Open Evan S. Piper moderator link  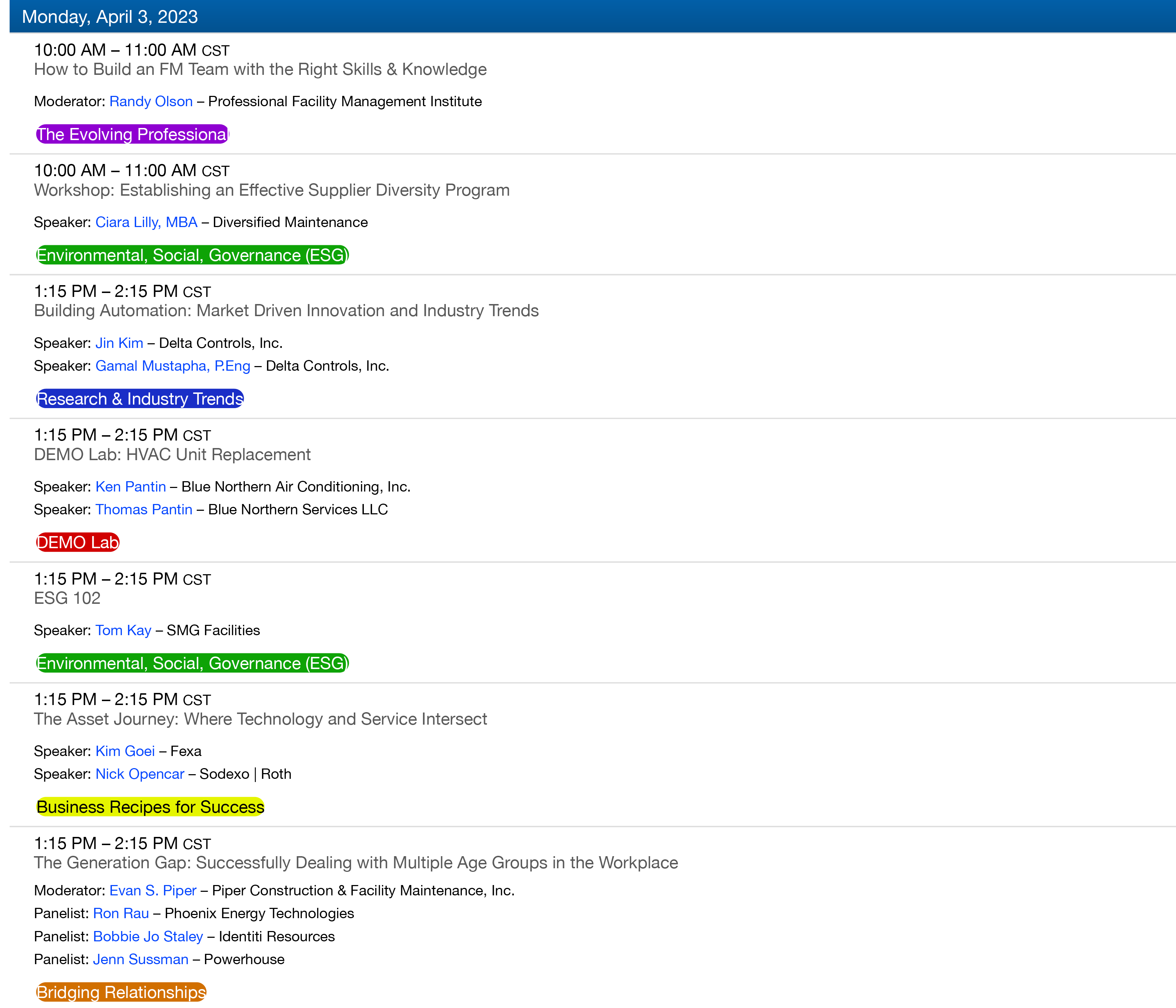[x=153, y=890]
